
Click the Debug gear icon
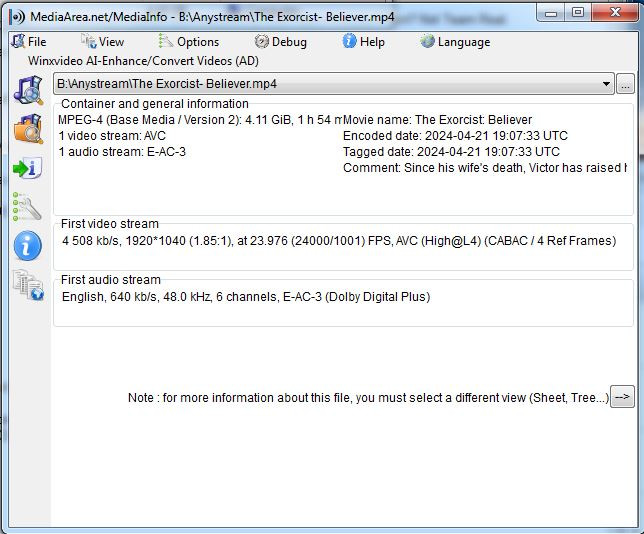pyautogui.click(x=262, y=41)
